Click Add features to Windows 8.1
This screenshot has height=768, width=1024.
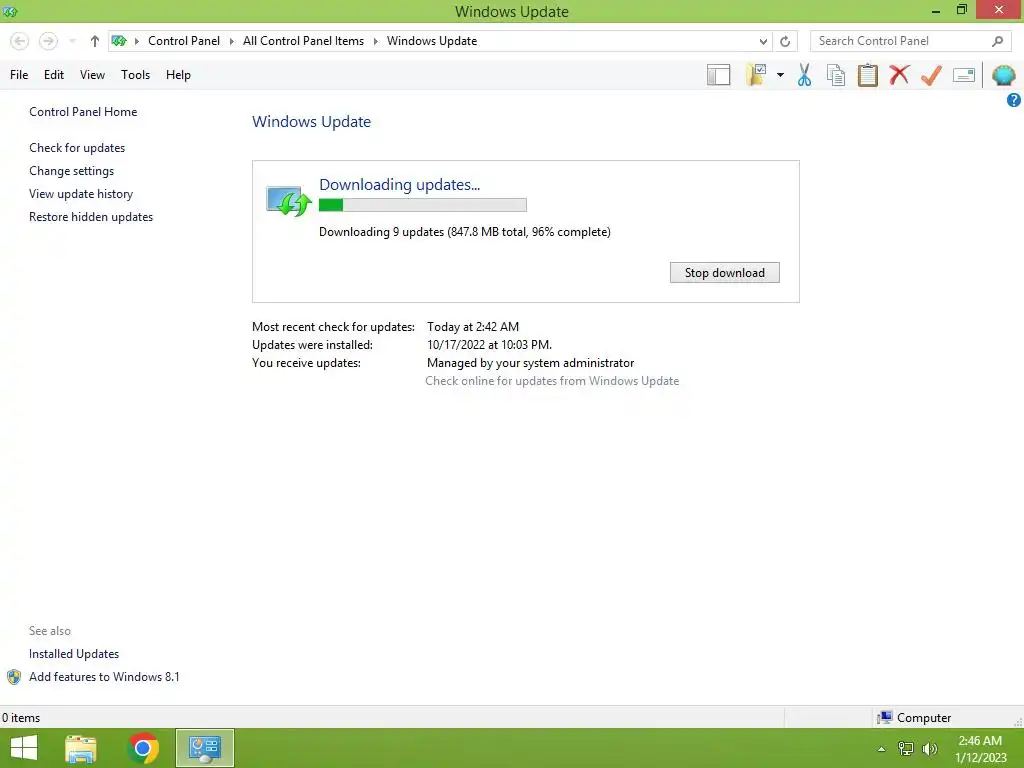pyautogui.click(x=104, y=677)
